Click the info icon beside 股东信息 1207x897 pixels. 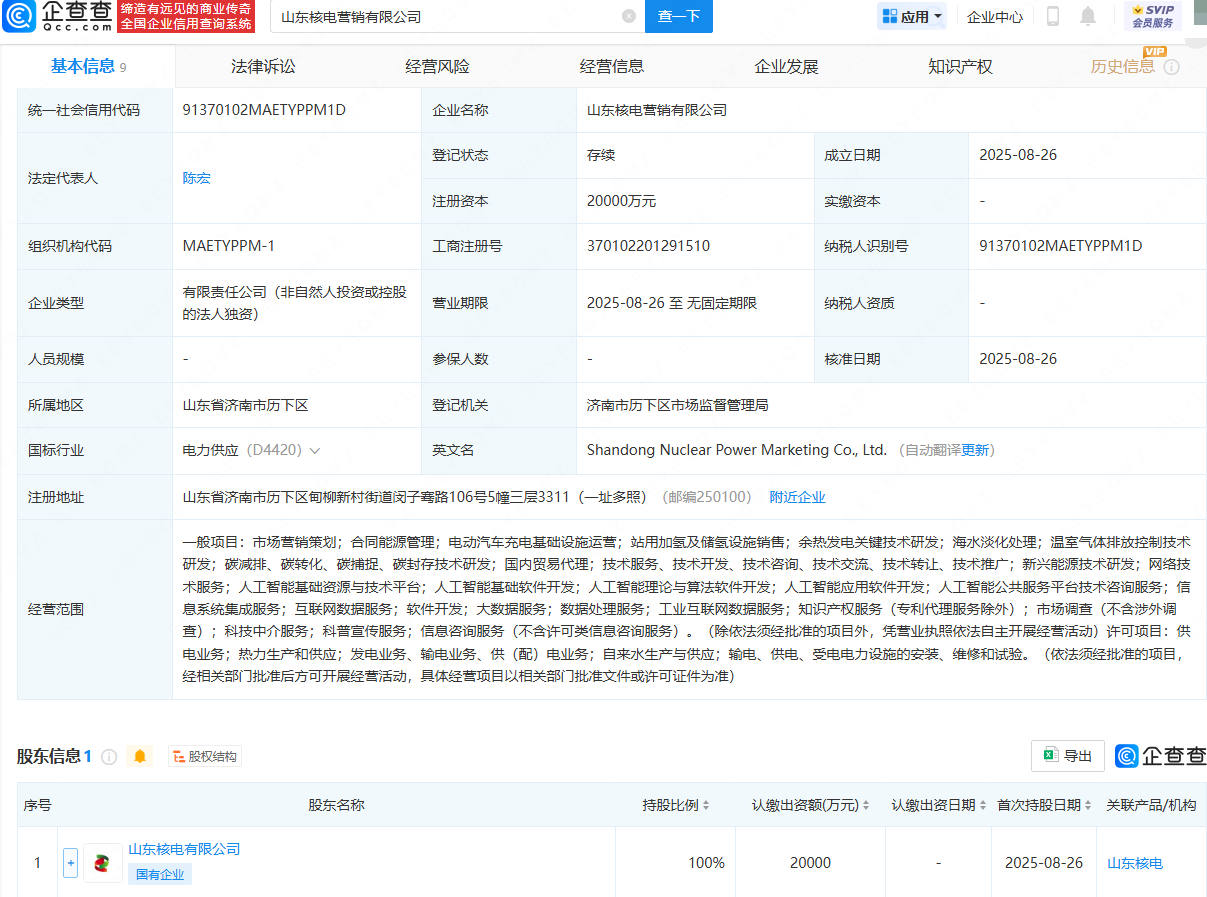(110, 757)
